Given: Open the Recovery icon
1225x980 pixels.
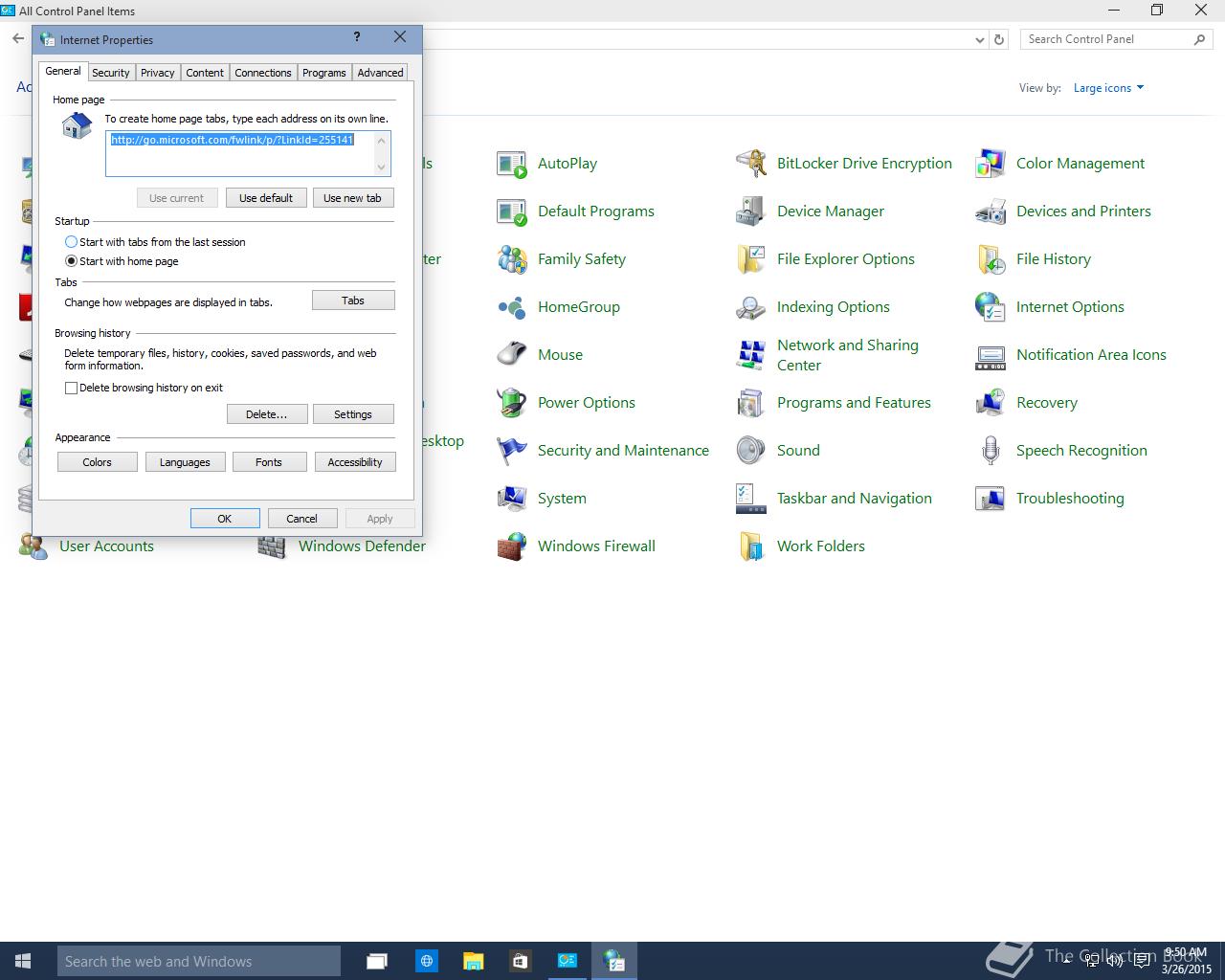Looking at the screenshot, I should tap(991, 403).
